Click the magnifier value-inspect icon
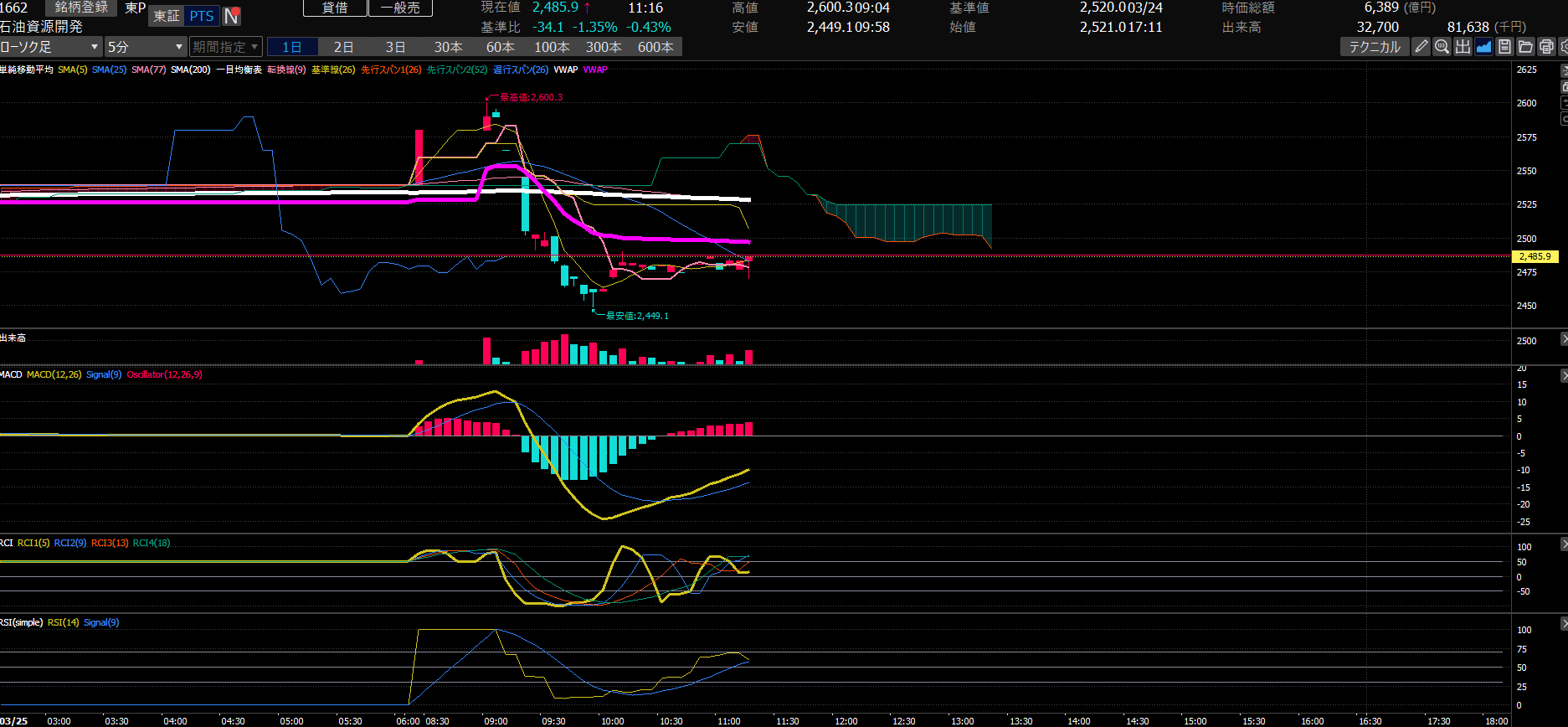The height and width of the screenshot is (727, 1568). coord(1442,47)
